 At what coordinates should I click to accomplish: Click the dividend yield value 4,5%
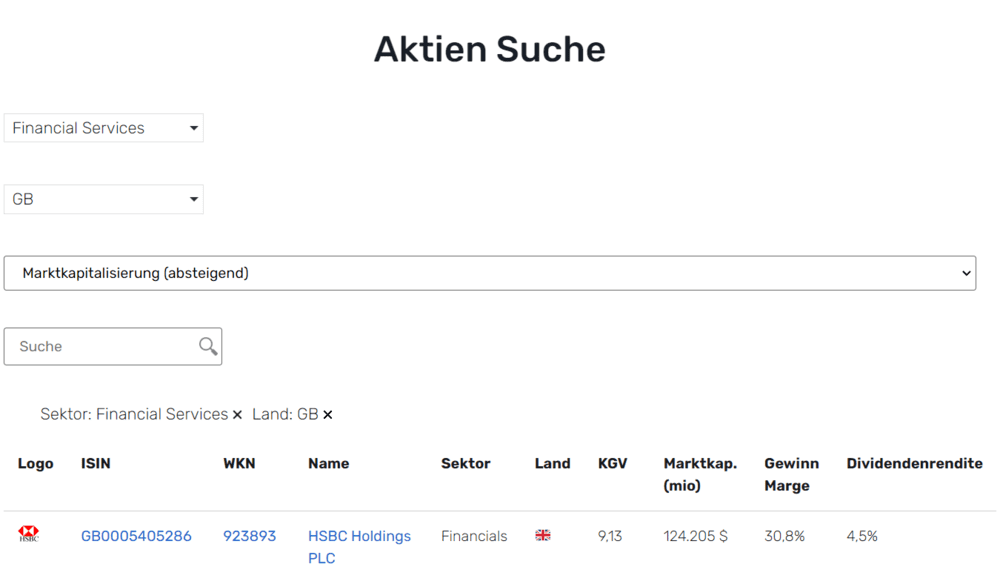click(862, 536)
